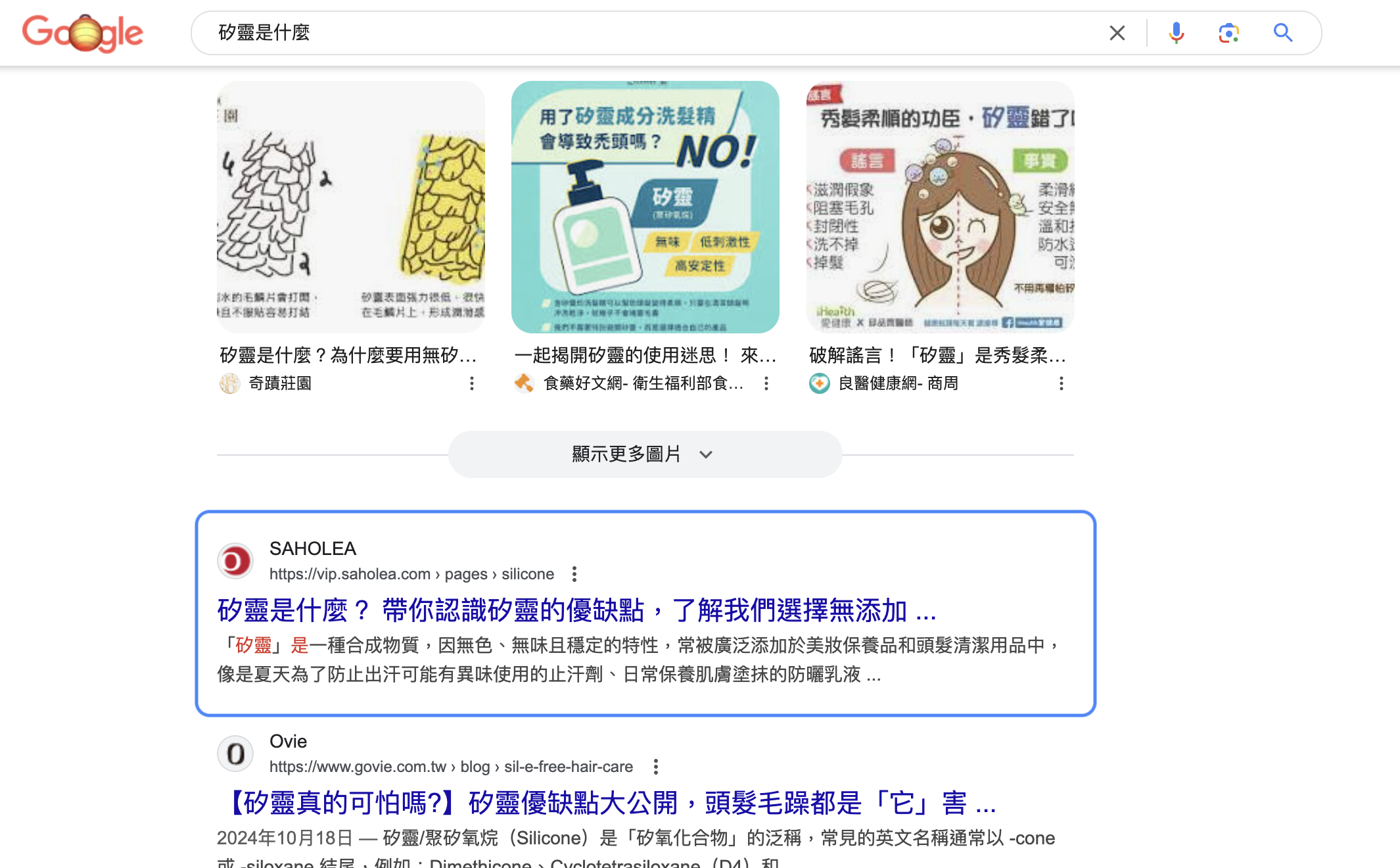The width and height of the screenshot is (1400, 868).
Task: Click the SAHOLEA site favicon
Action: click(x=235, y=561)
